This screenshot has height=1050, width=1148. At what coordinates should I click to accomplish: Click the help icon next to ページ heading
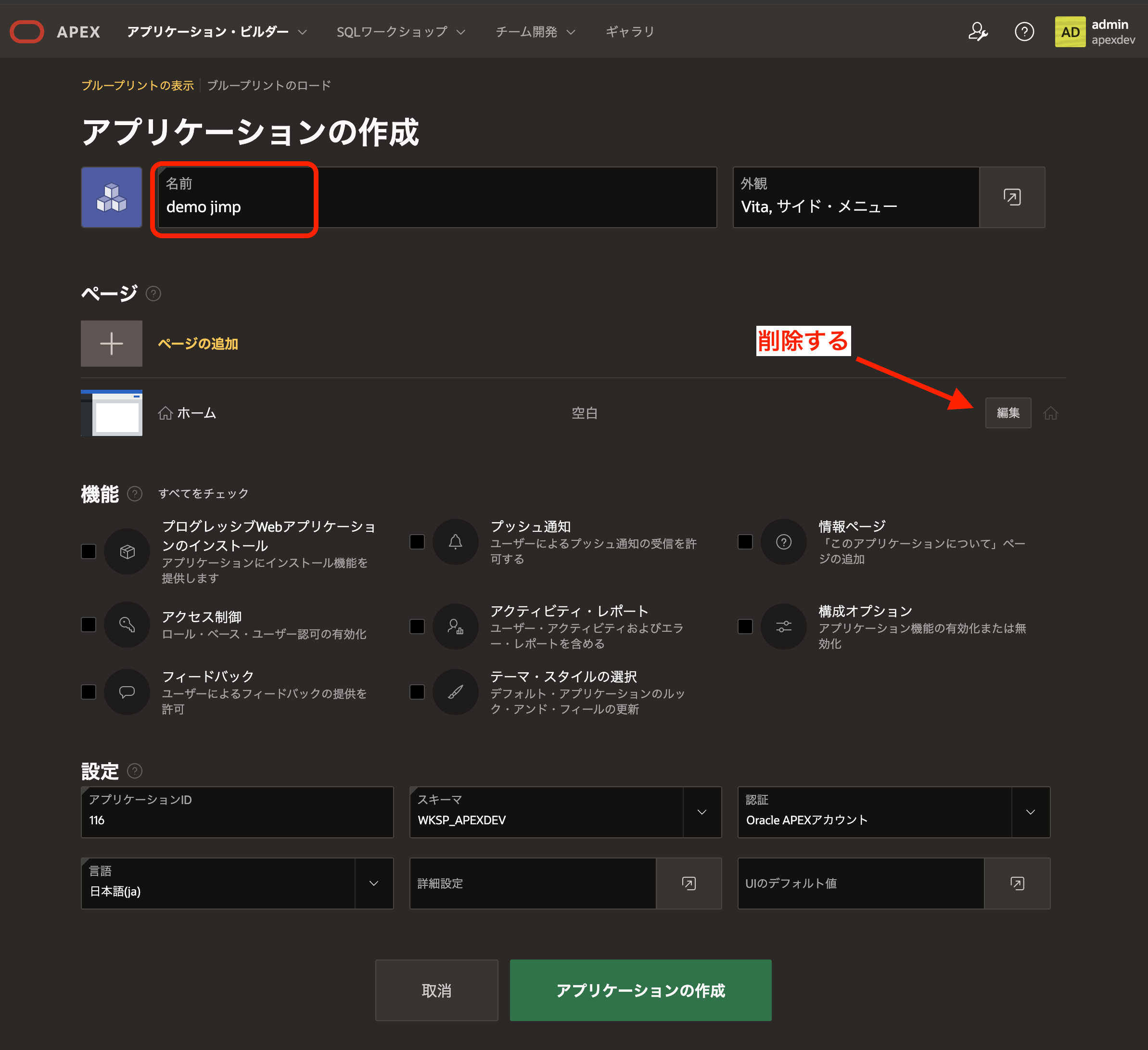(153, 293)
